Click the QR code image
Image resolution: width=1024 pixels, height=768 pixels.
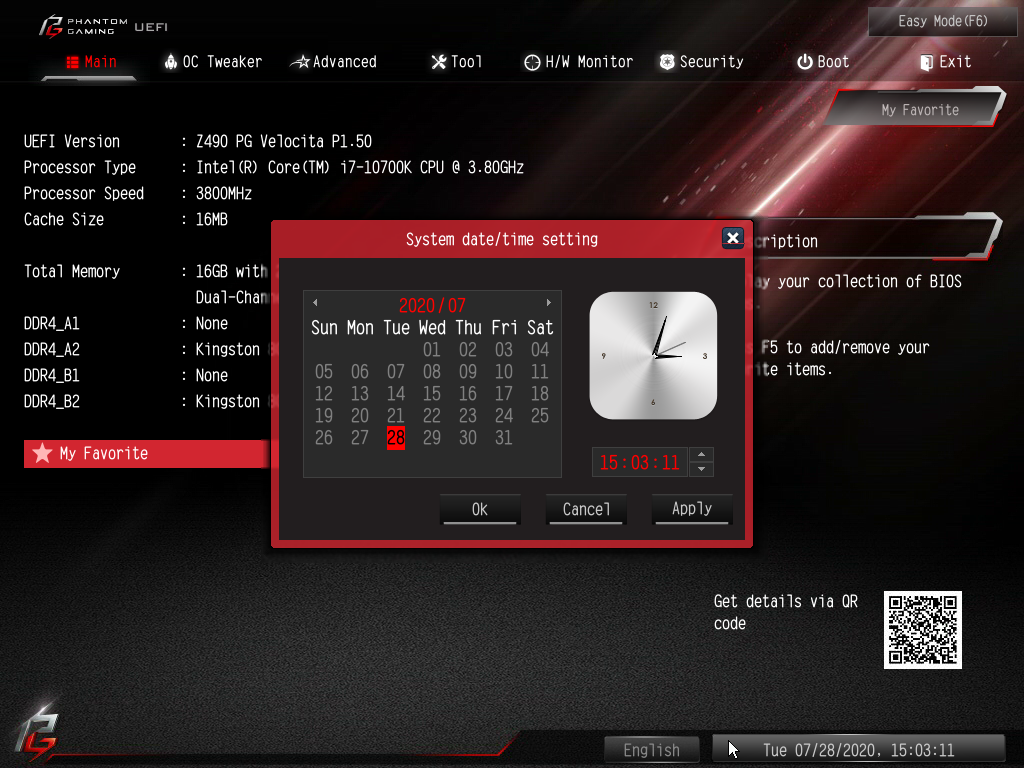coord(922,630)
